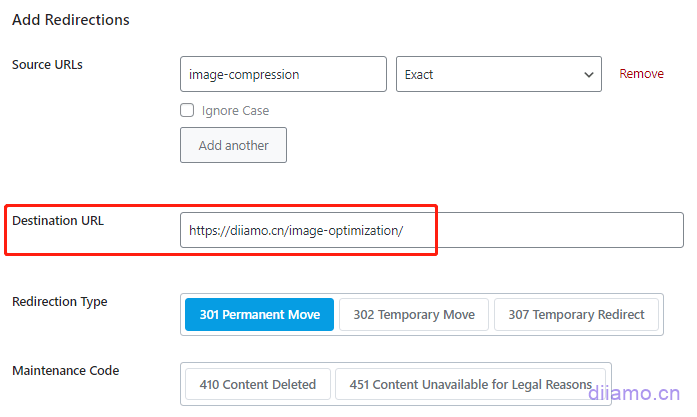Click the diiamo.cn watermark text
Viewport: 697px width, 417px height.
point(635,394)
